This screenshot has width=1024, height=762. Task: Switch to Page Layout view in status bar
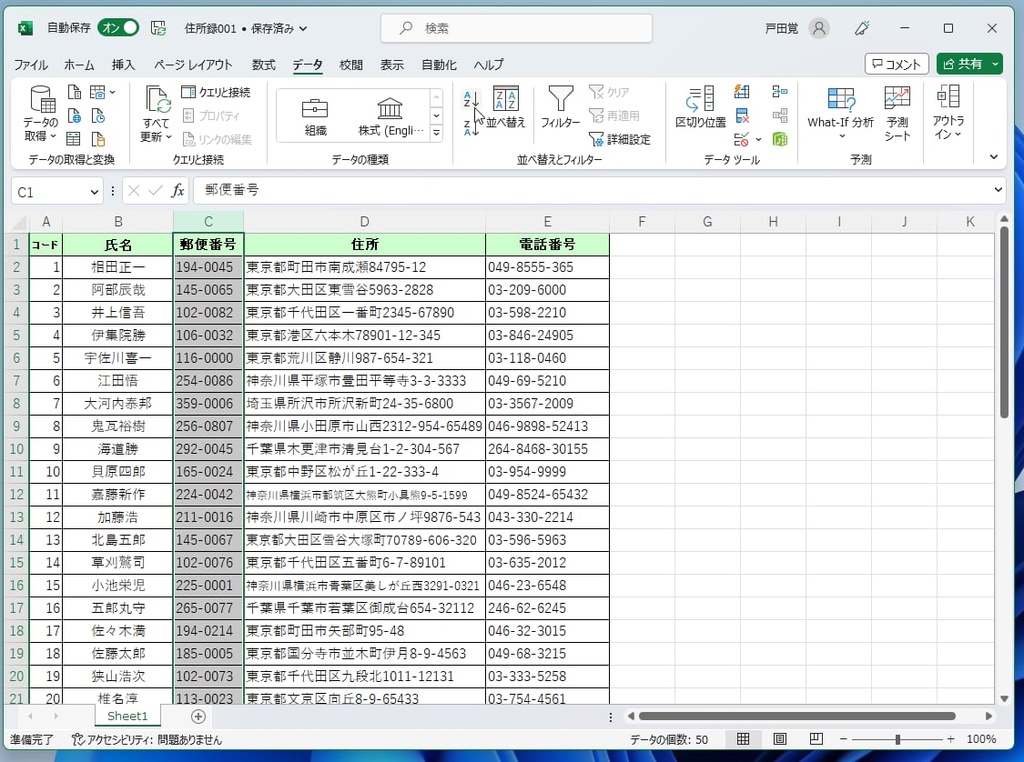(x=780, y=739)
